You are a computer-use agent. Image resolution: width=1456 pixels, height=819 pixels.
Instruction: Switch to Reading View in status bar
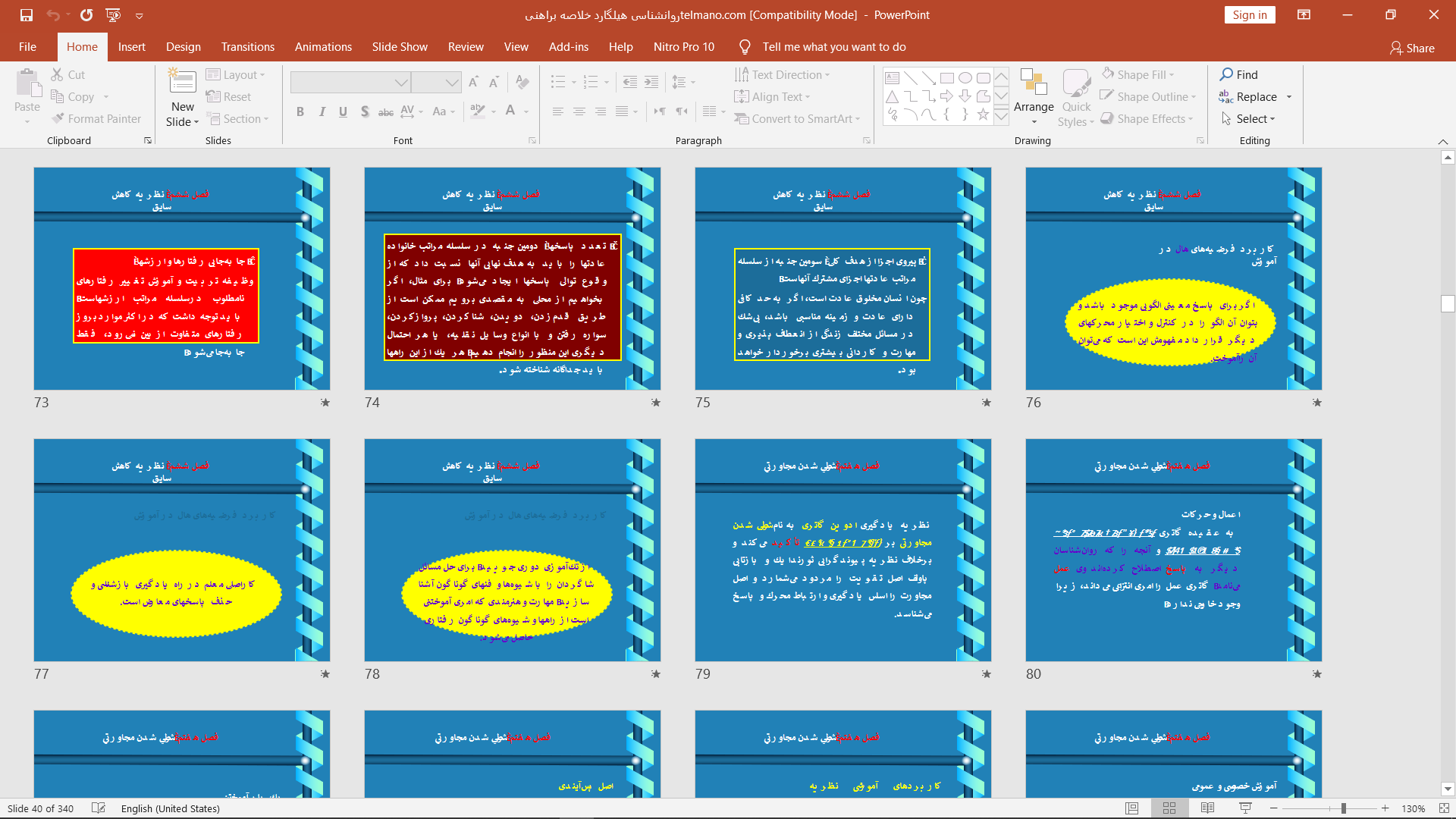(x=1208, y=808)
